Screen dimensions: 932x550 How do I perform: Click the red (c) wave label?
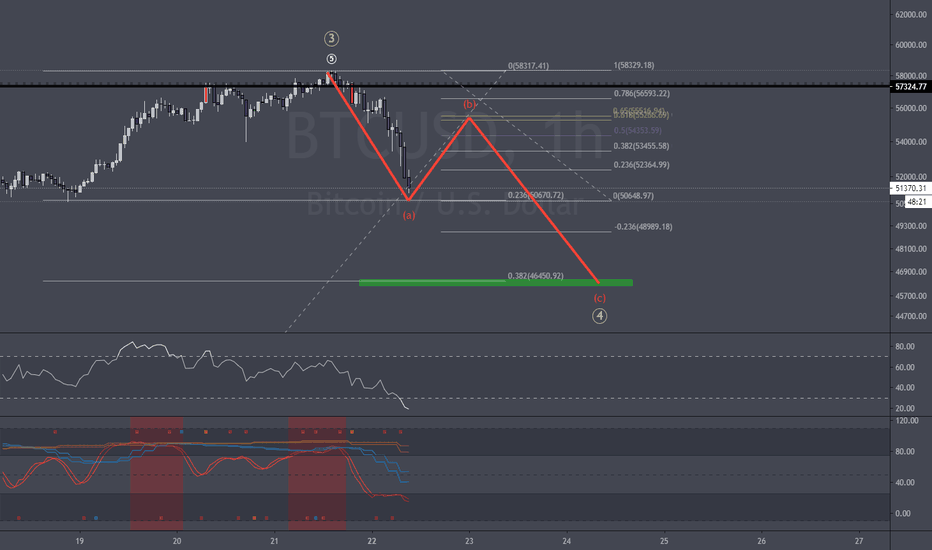point(599,298)
